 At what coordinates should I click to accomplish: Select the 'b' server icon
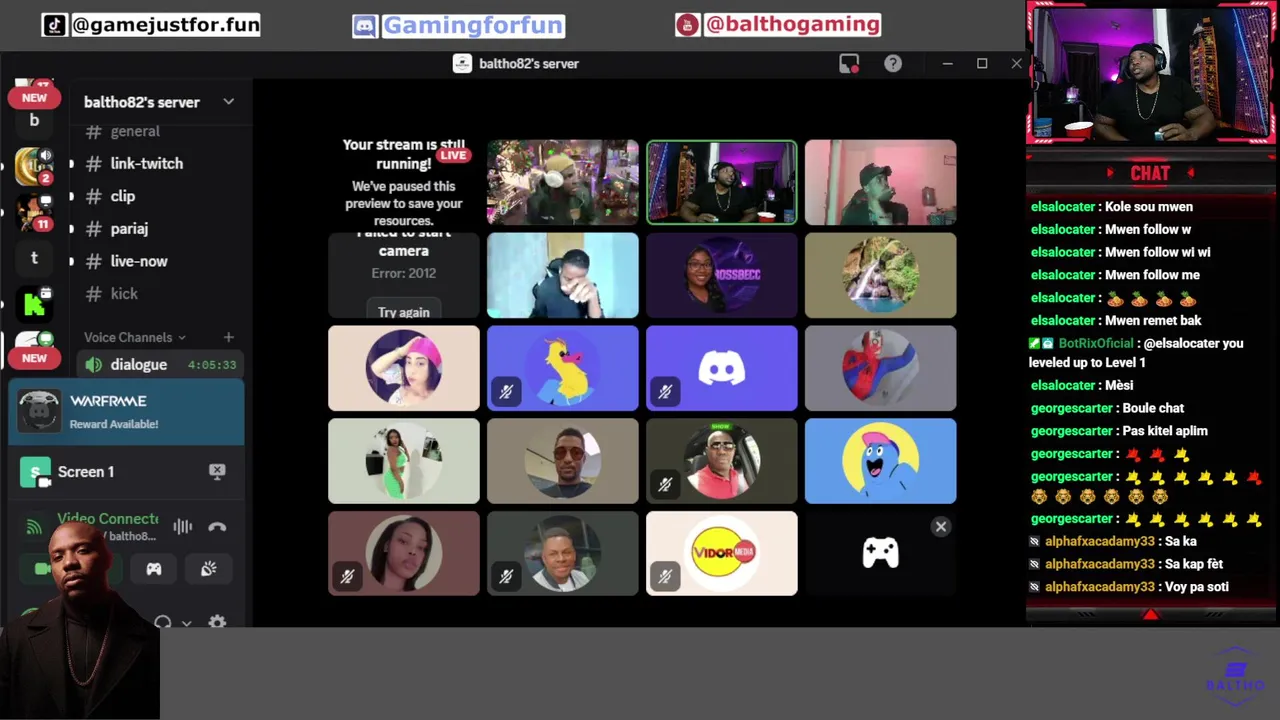tap(34, 120)
